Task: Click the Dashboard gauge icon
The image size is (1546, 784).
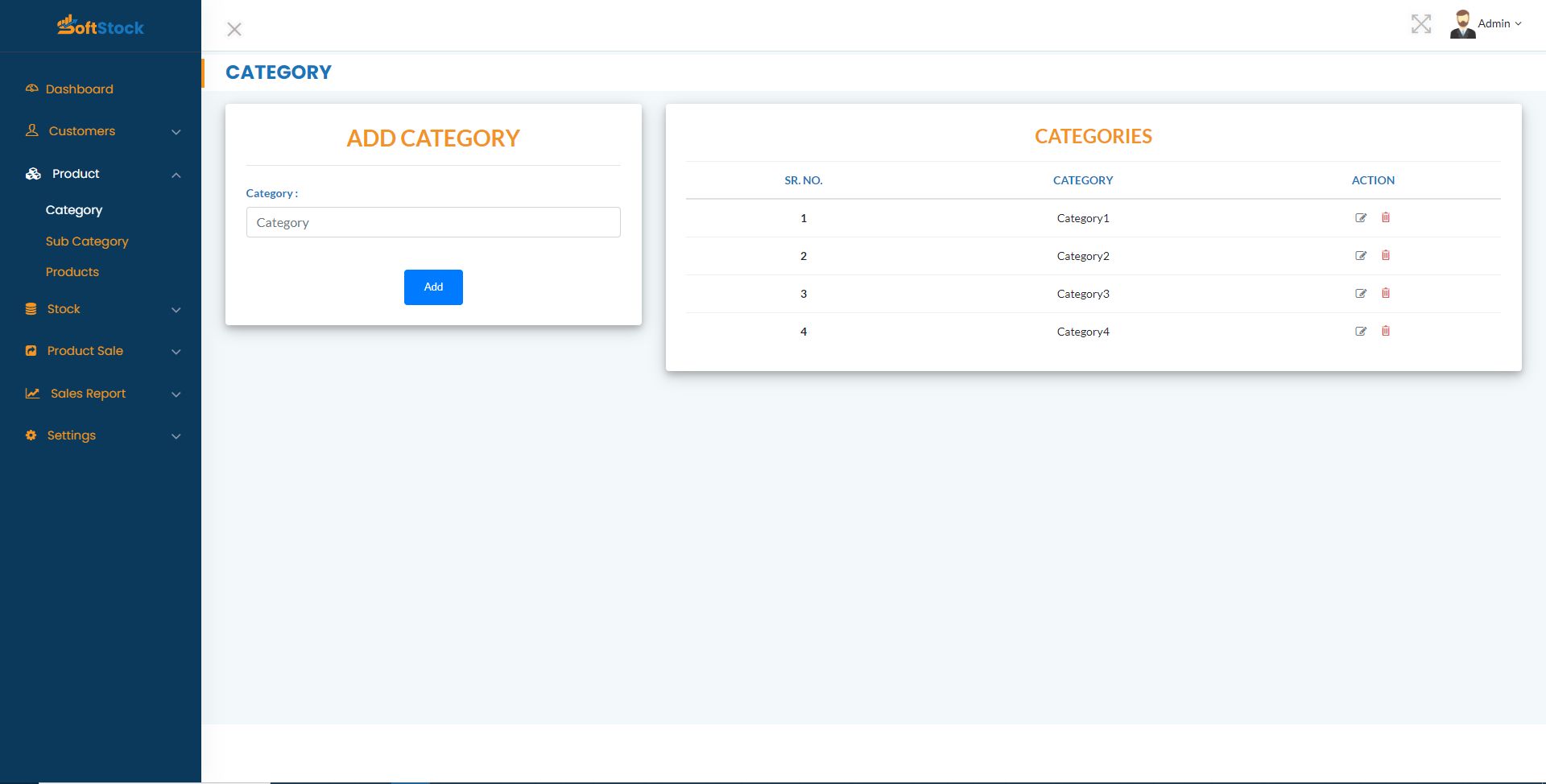Action: point(32,89)
